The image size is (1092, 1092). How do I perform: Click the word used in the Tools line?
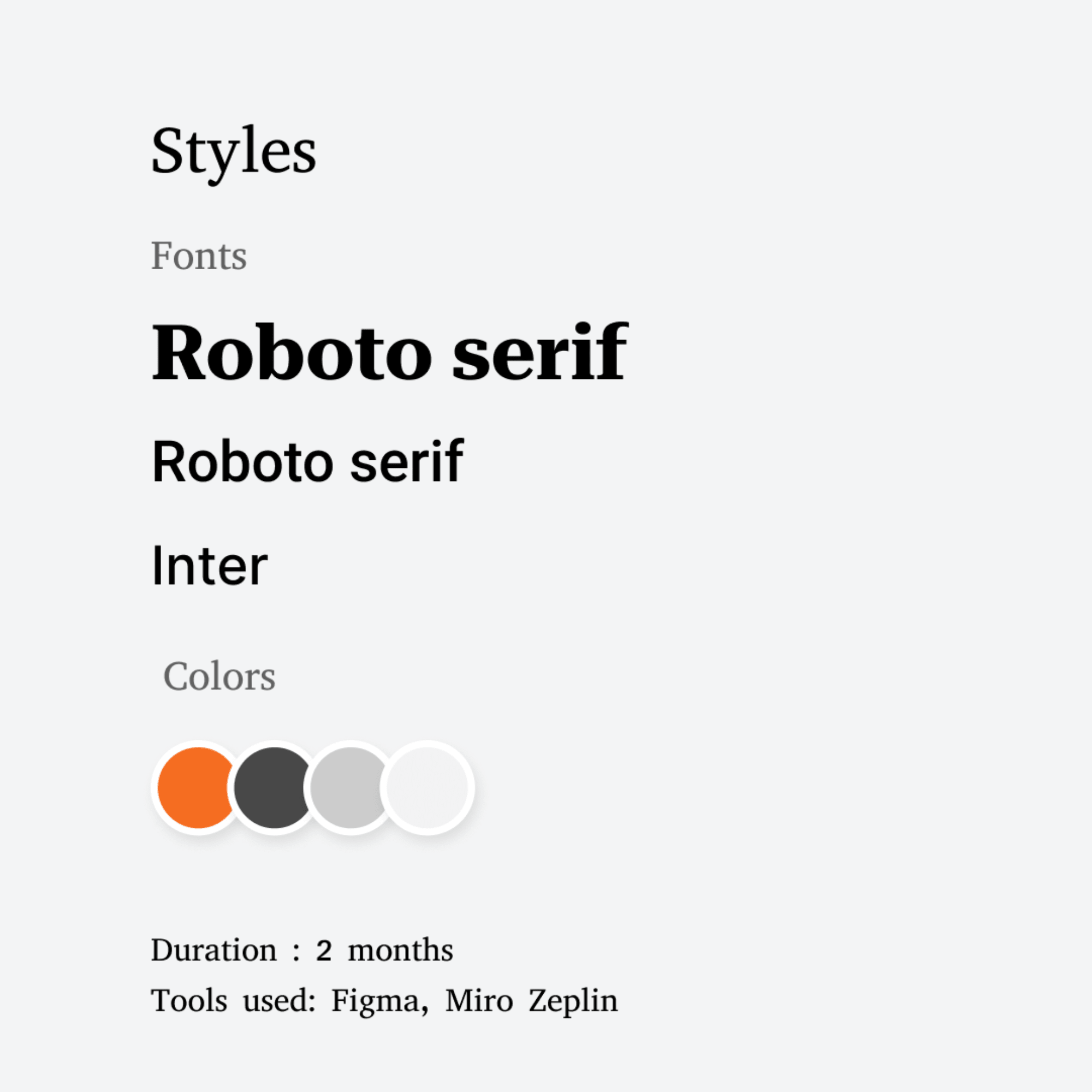coord(279,1000)
